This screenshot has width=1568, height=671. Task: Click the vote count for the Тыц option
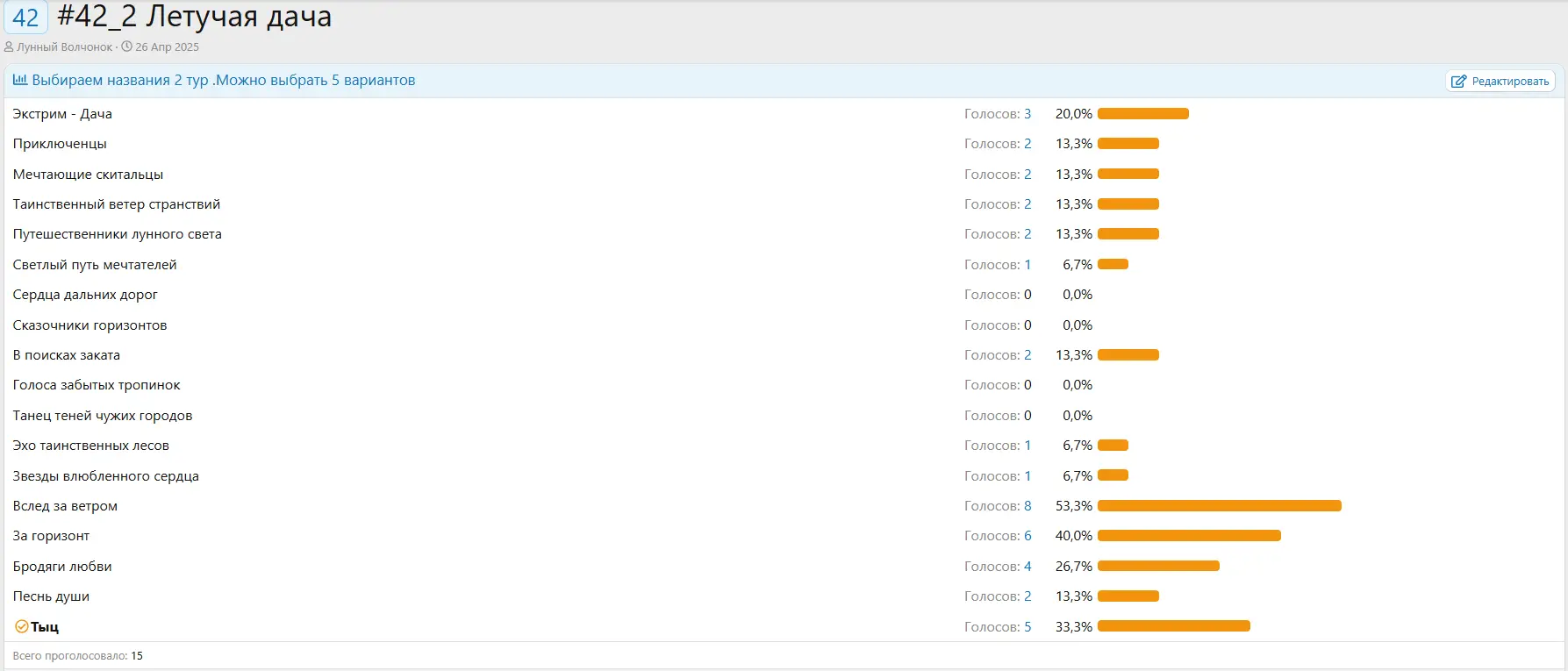1027,627
